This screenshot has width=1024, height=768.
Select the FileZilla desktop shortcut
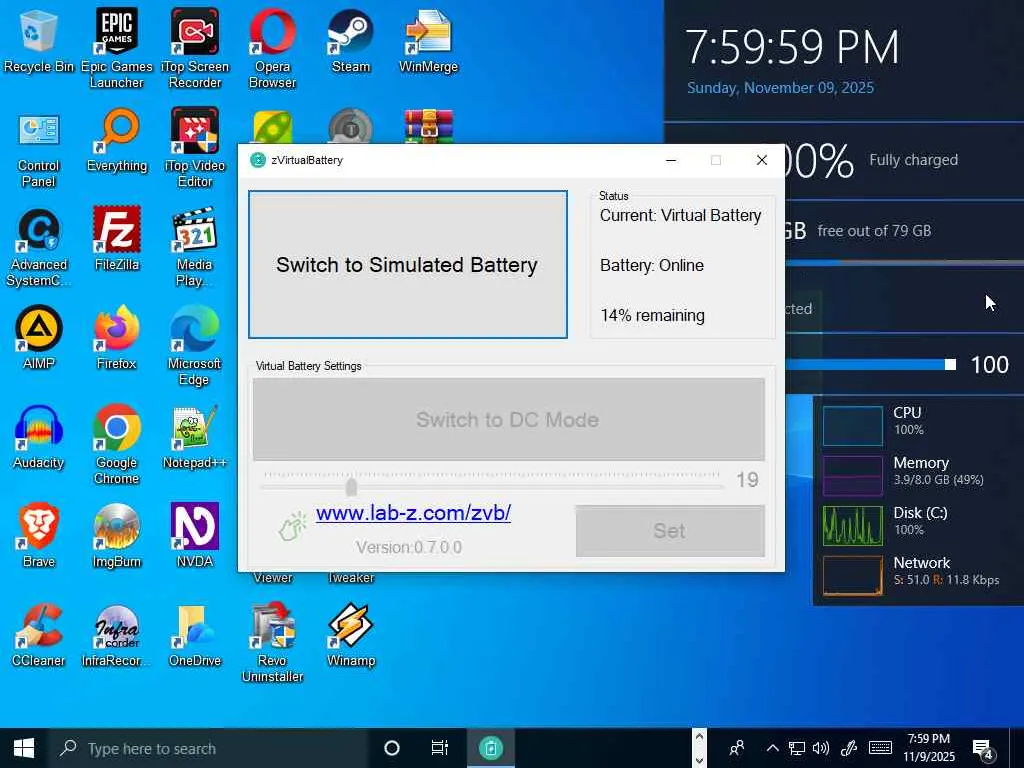click(116, 240)
